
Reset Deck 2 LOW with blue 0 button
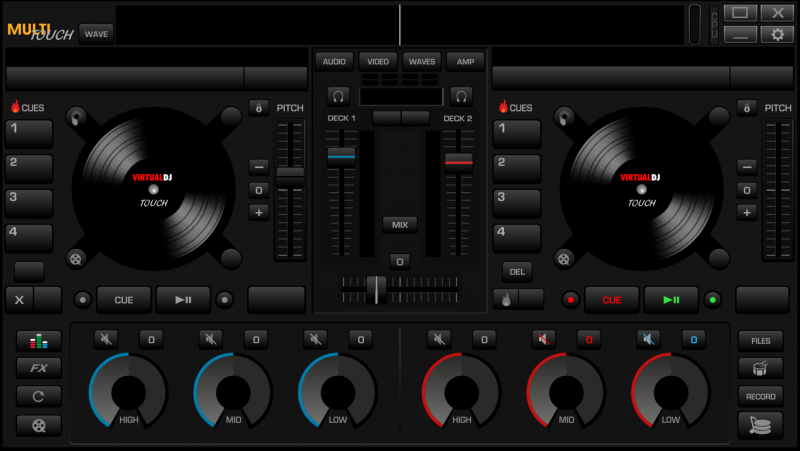[x=693, y=339]
